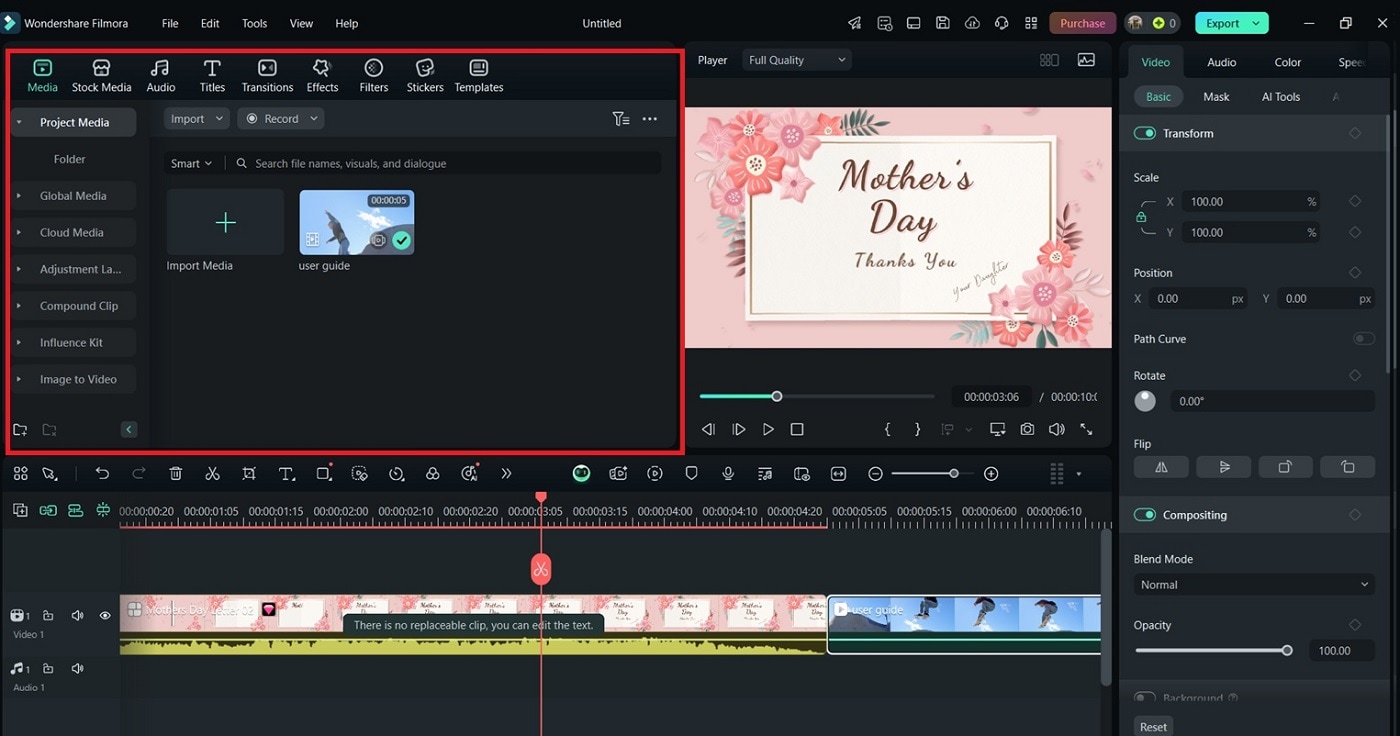Open the View menu
Screen dimensions: 1400x736
[301, 23]
